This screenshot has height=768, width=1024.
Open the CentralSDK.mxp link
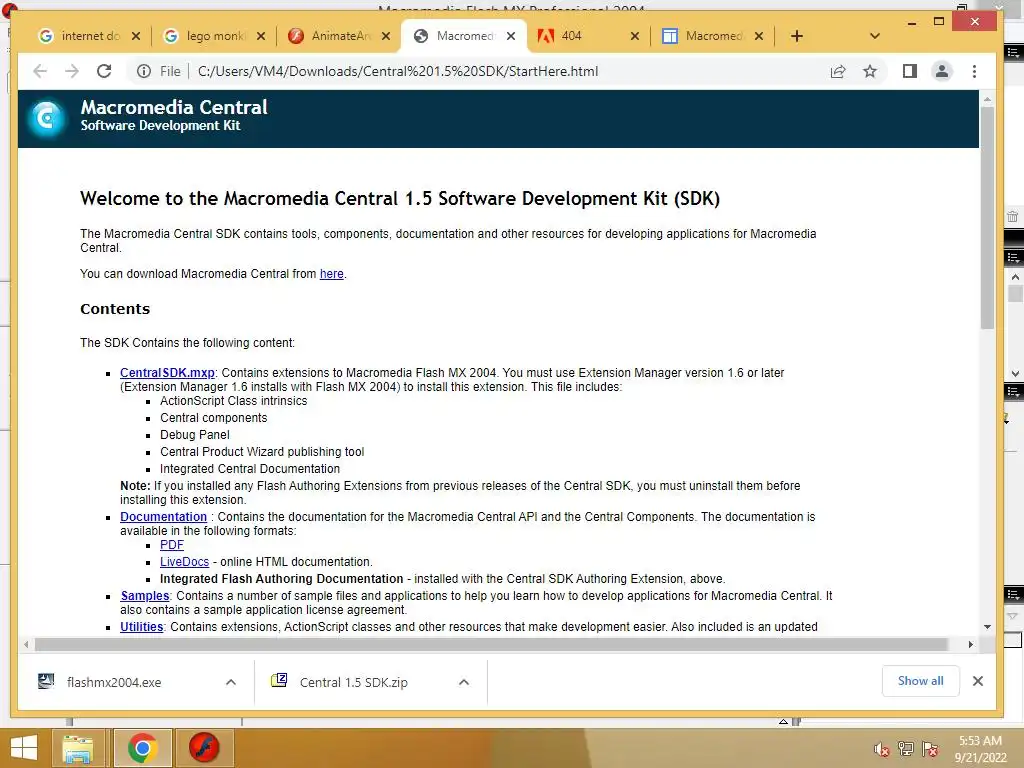click(167, 373)
